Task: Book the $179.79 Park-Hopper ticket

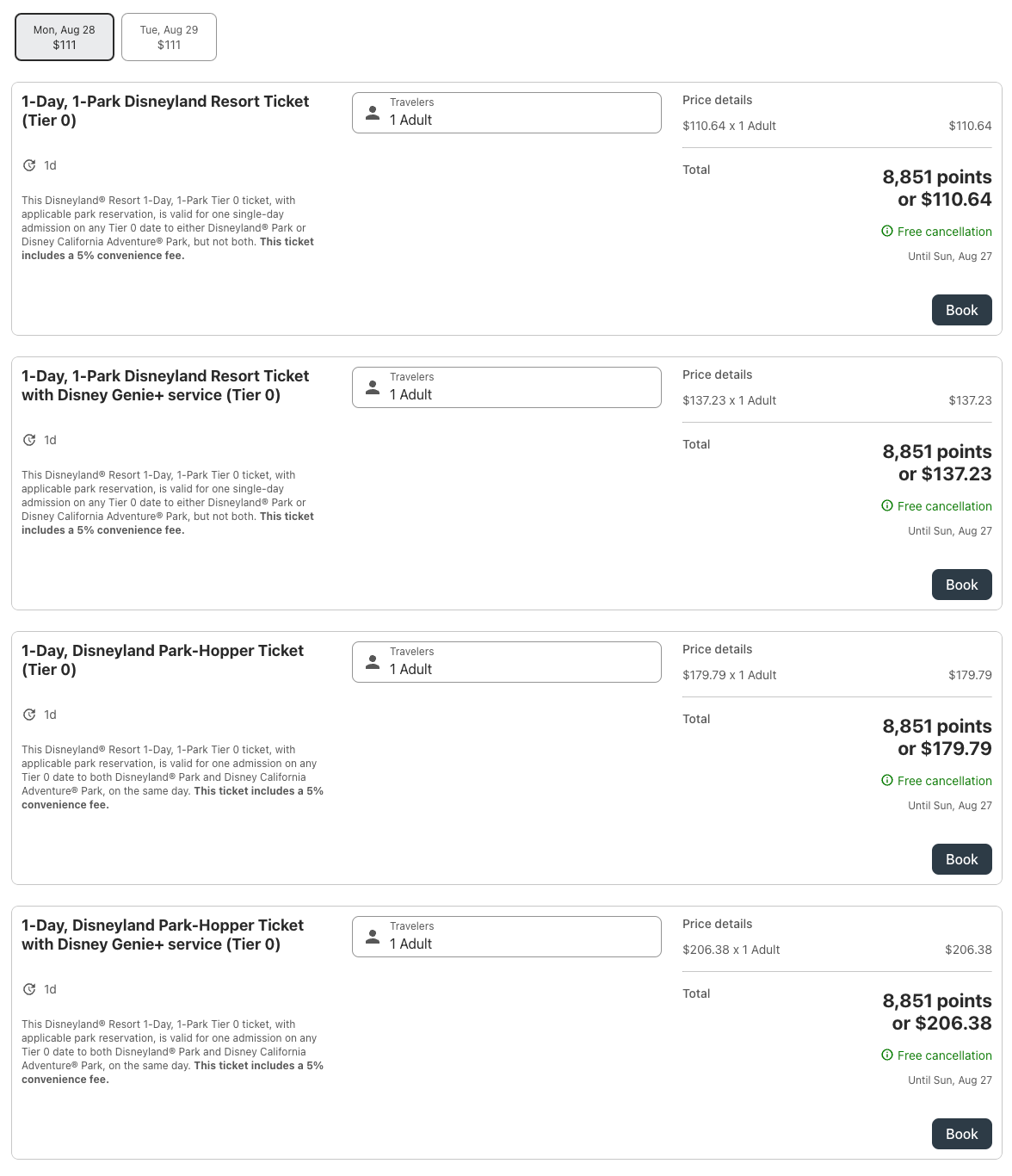Action: point(962,859)
